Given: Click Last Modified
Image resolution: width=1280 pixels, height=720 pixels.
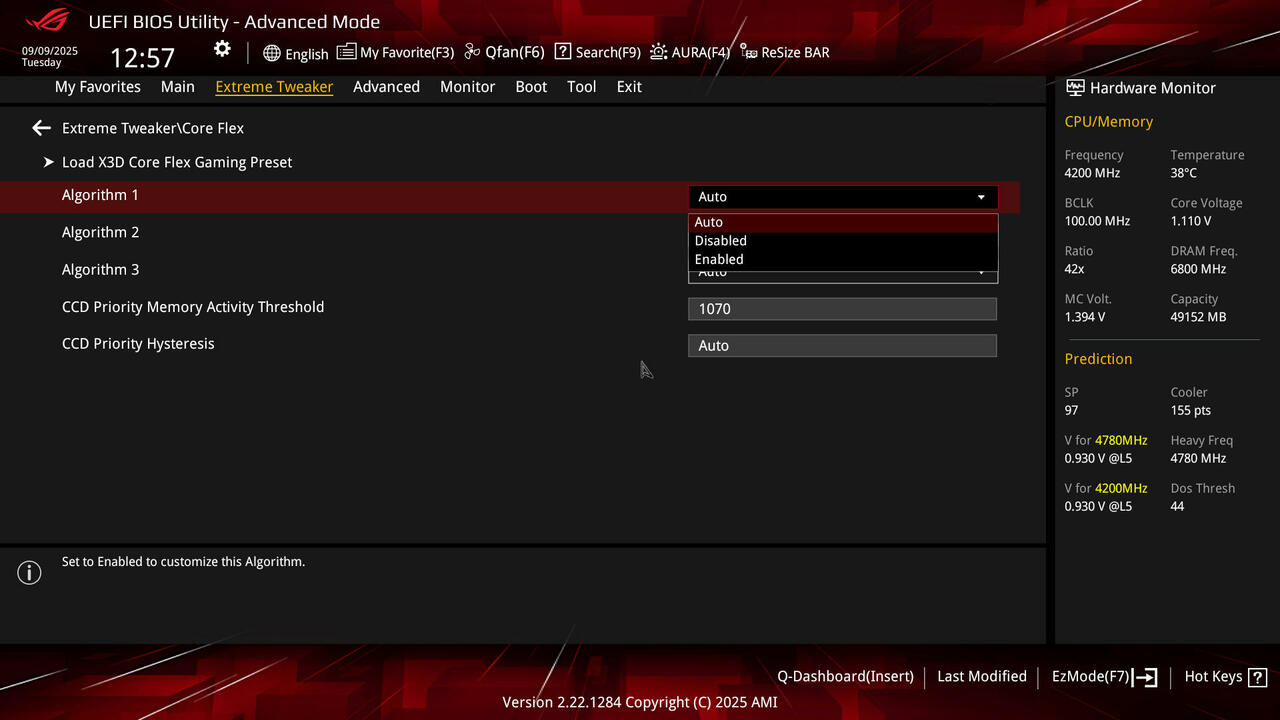Looking at the screenshot, I should tap(982, 677).
